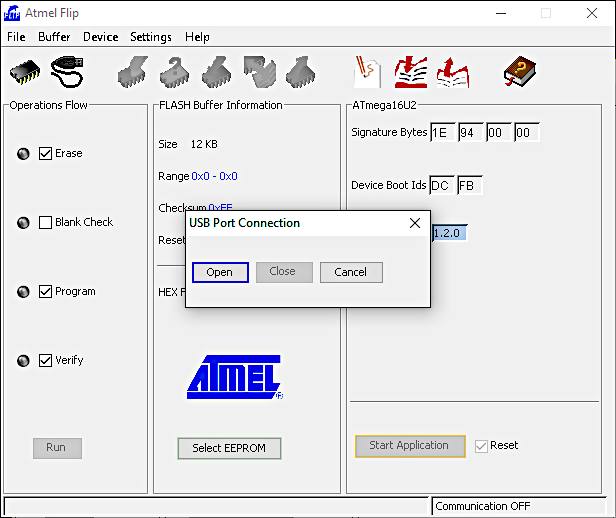Click the Load HEX File red book icon
616x518 pixels.
411,71
